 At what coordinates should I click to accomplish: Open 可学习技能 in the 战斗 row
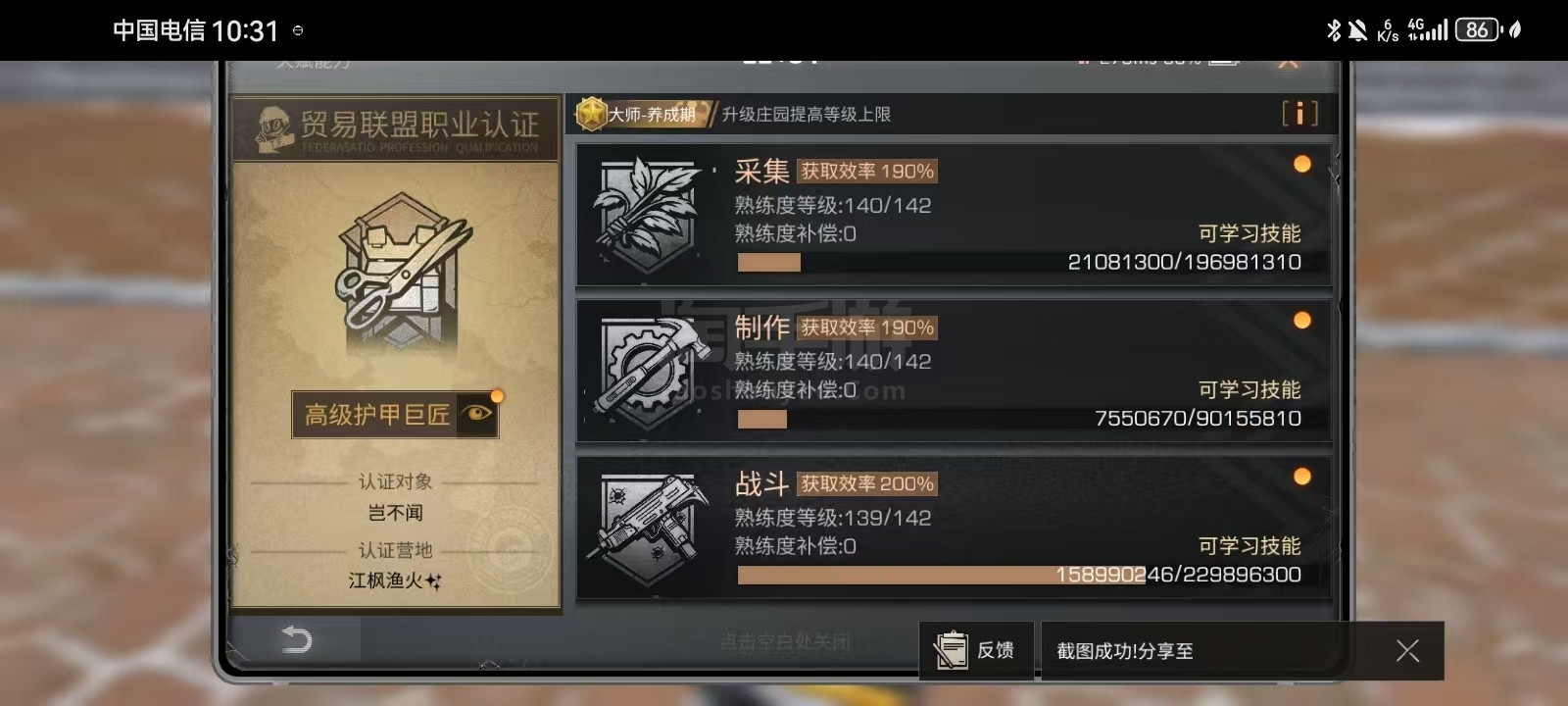1249,545
